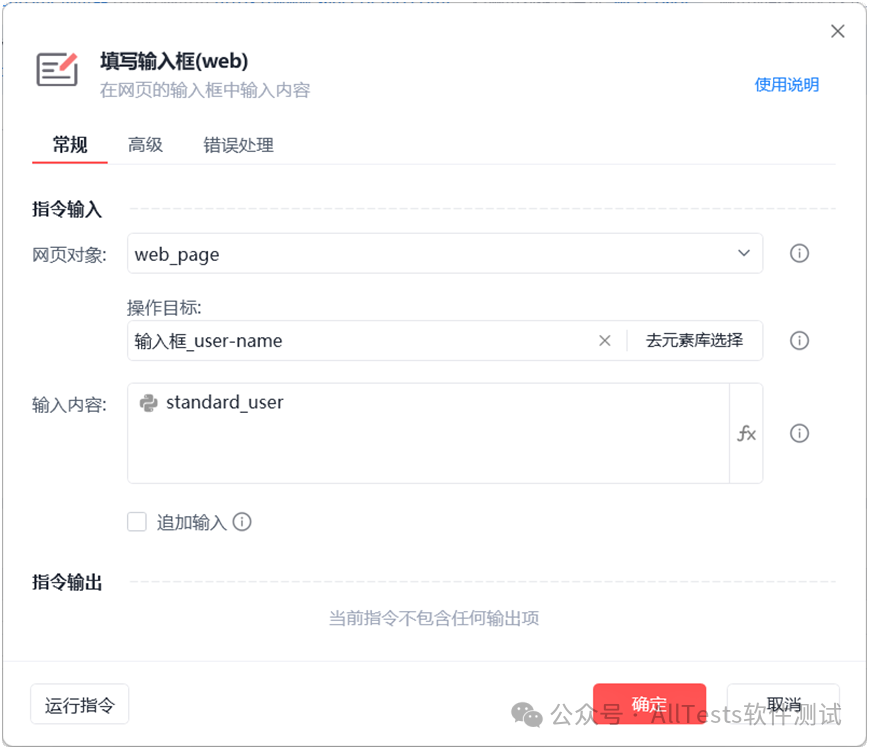
Task: Show info for the 操作目标 field
Action: (799, 340)
